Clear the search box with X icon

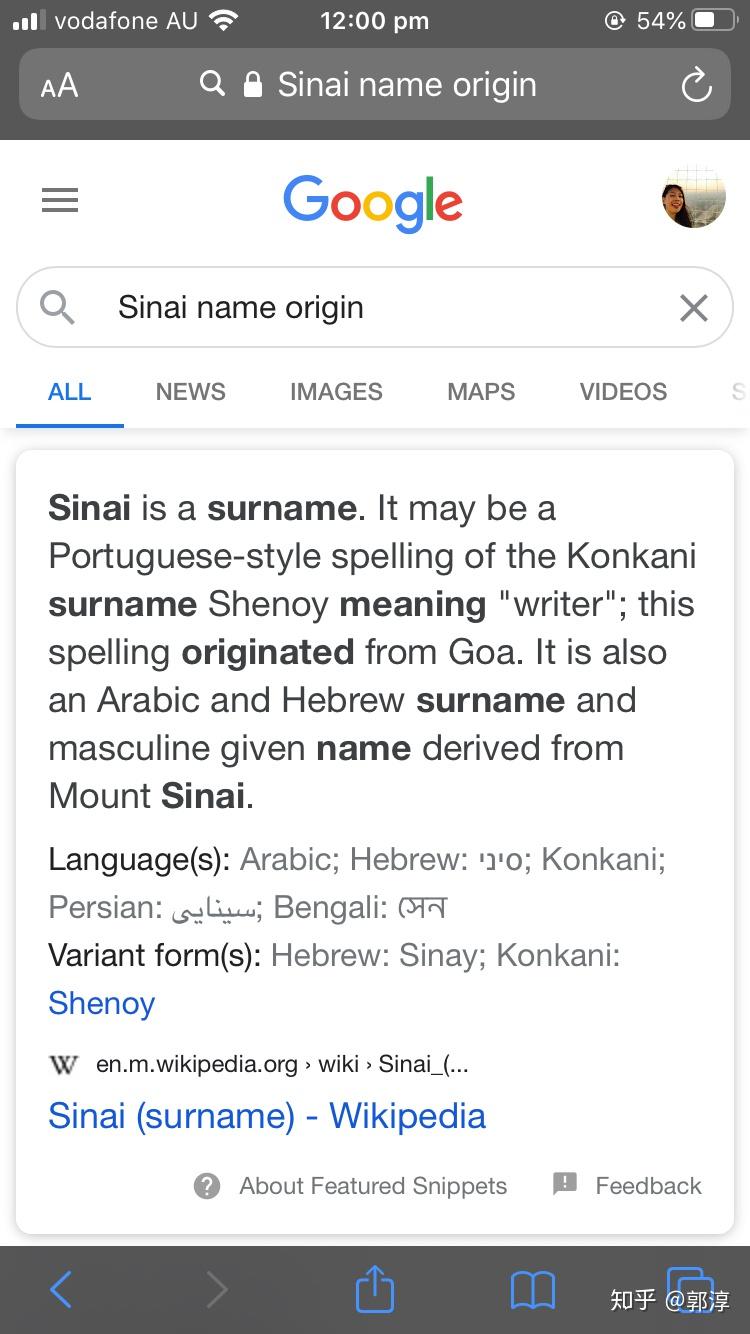pyautogui.click(x=693, y=308)
